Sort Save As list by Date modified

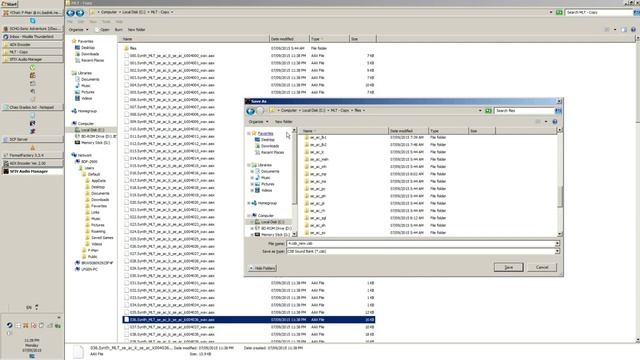pos(409,131)
